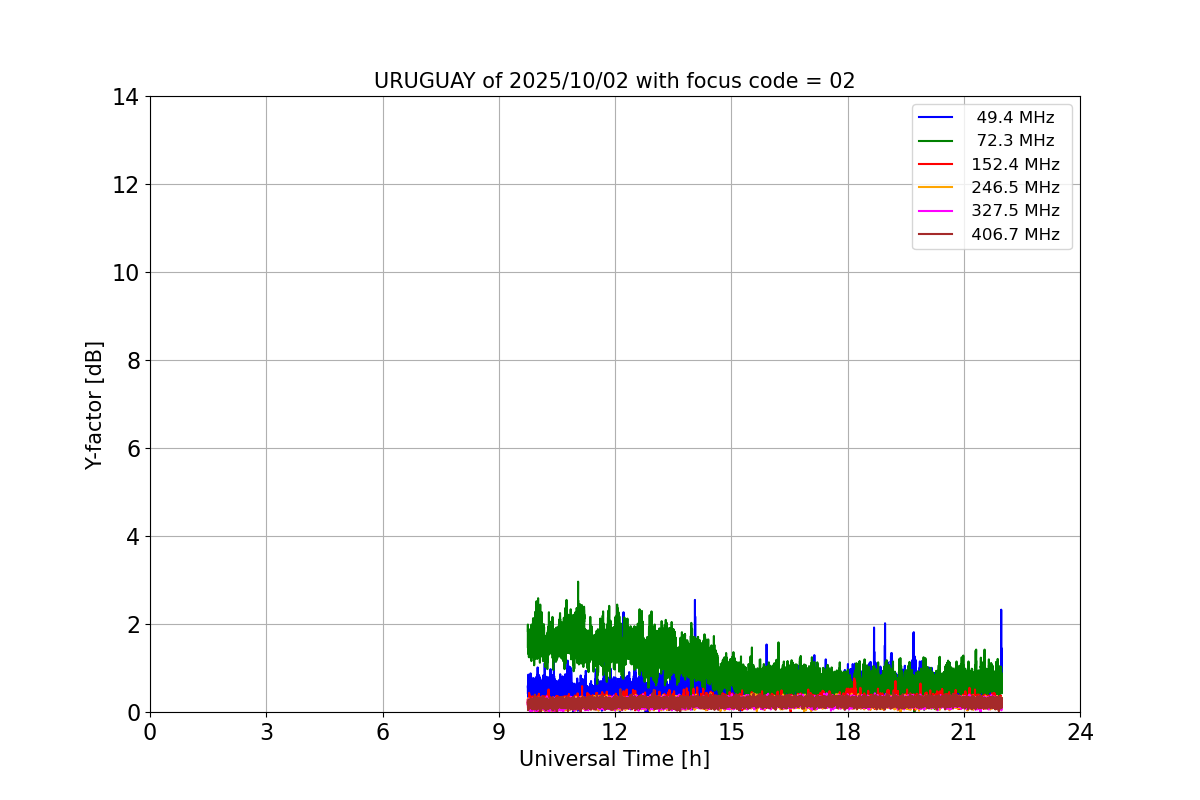Select the 152.4 MHz legend label
The height and width of the screenshot is (800, 1200).
pos(1015,165)
